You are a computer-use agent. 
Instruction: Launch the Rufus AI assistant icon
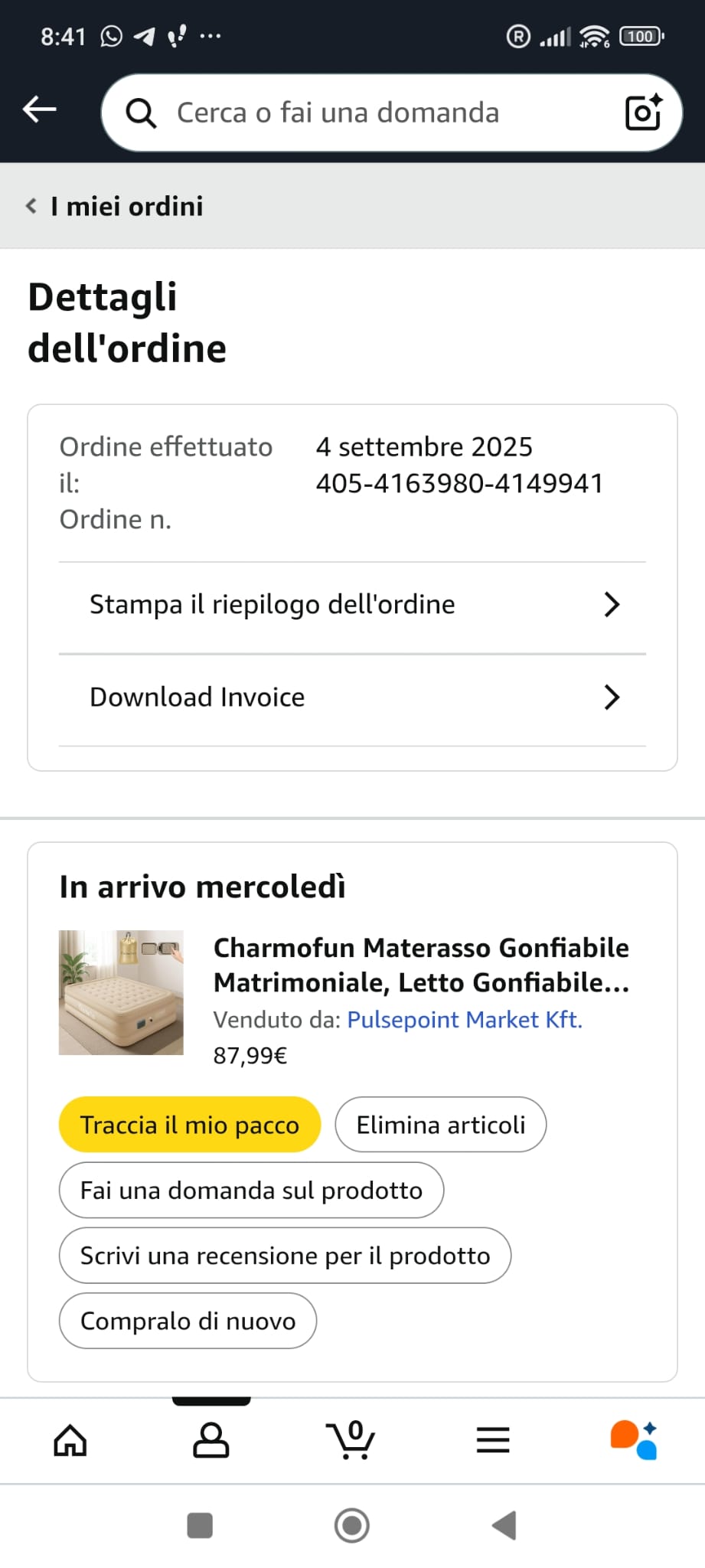[x=634, y=1440]
